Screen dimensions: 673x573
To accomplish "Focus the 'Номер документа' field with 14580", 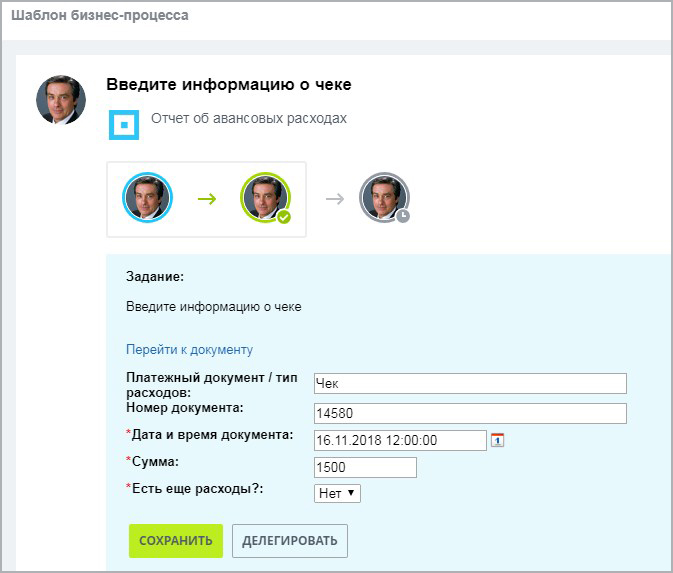I will point(469,414).
